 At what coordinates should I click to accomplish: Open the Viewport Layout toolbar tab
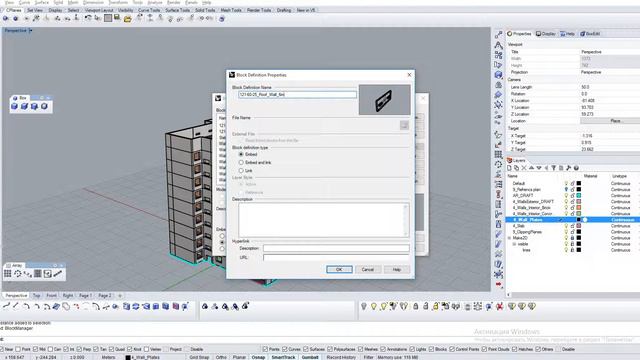point(99,10)
